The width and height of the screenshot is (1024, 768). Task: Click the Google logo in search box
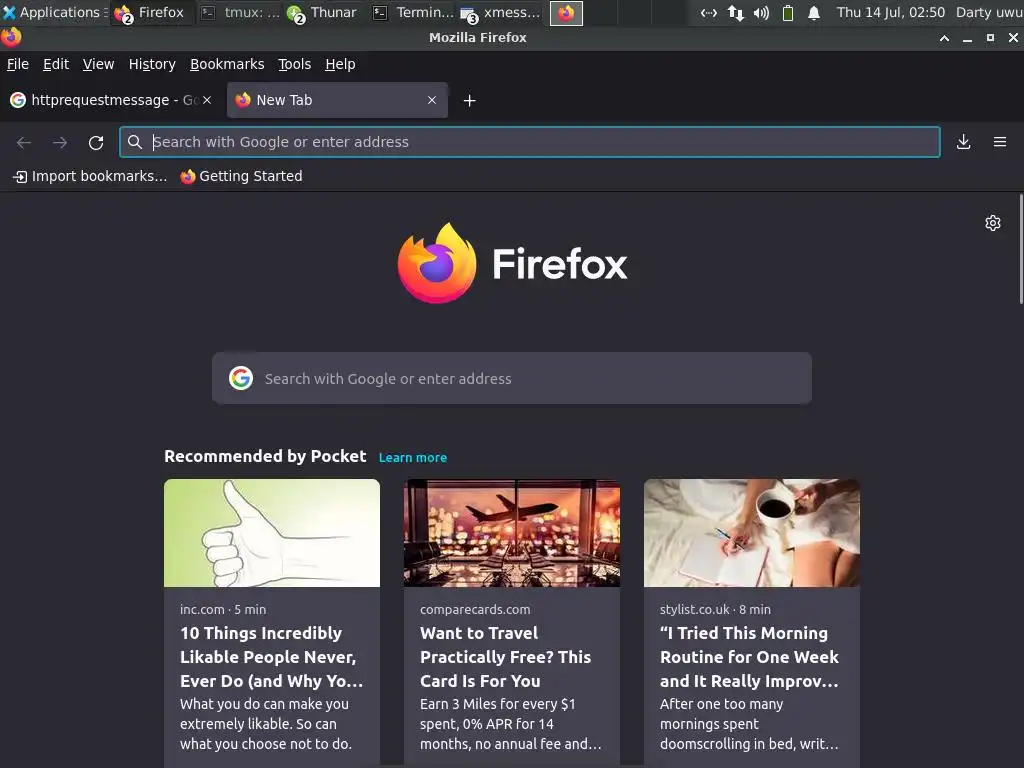point(241,378)
